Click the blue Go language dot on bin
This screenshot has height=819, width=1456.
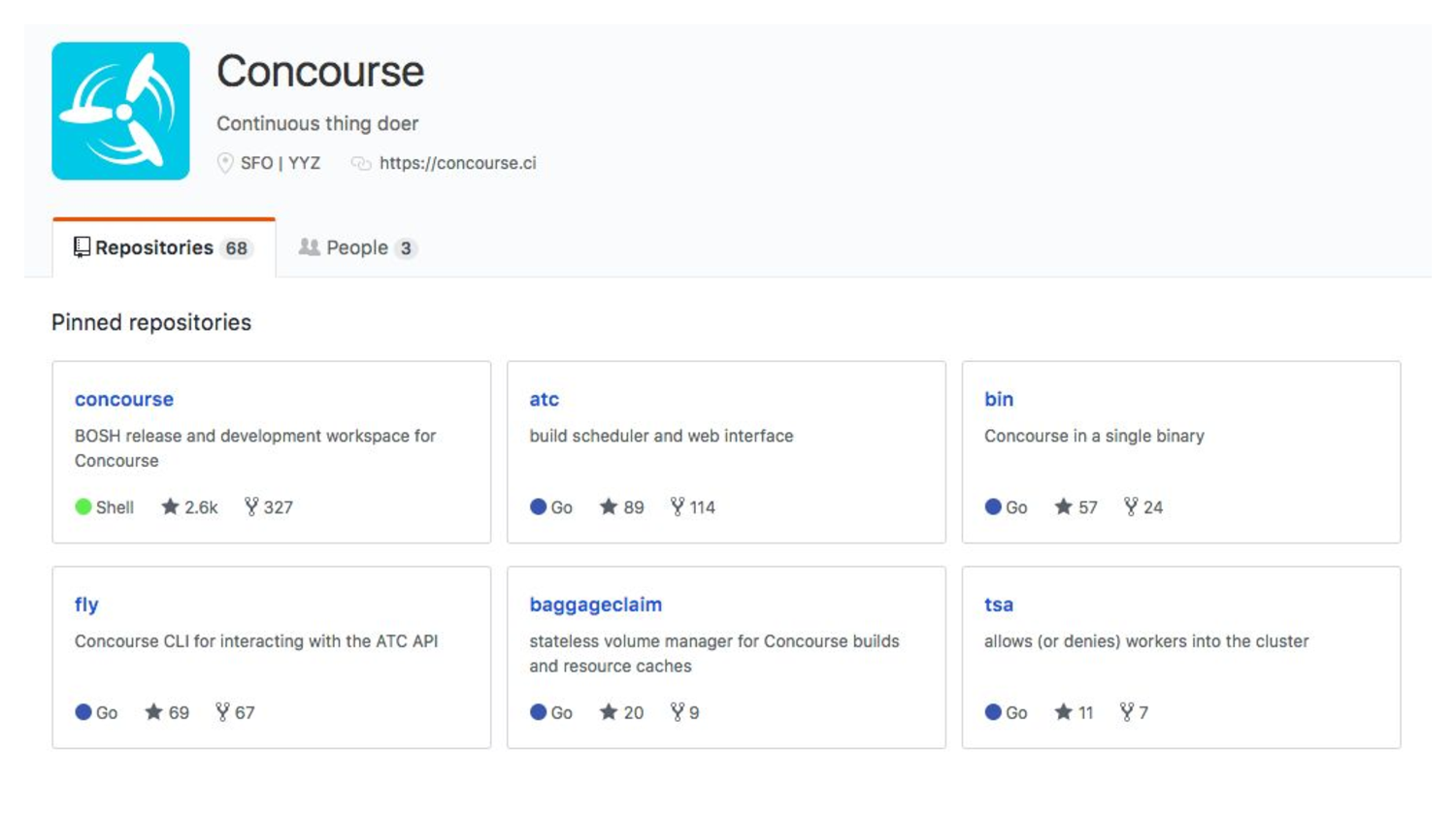click(993, 507)
